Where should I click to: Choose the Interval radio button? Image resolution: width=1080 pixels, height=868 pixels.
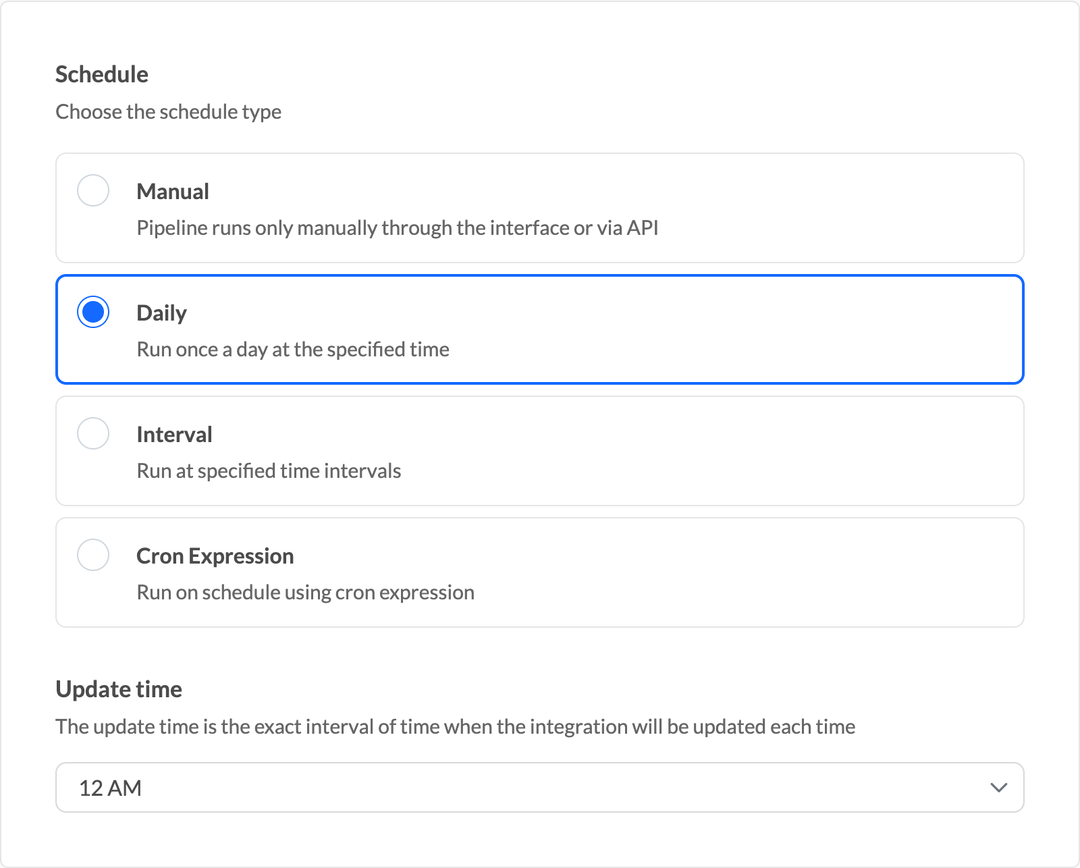click(x=93, y=434)
